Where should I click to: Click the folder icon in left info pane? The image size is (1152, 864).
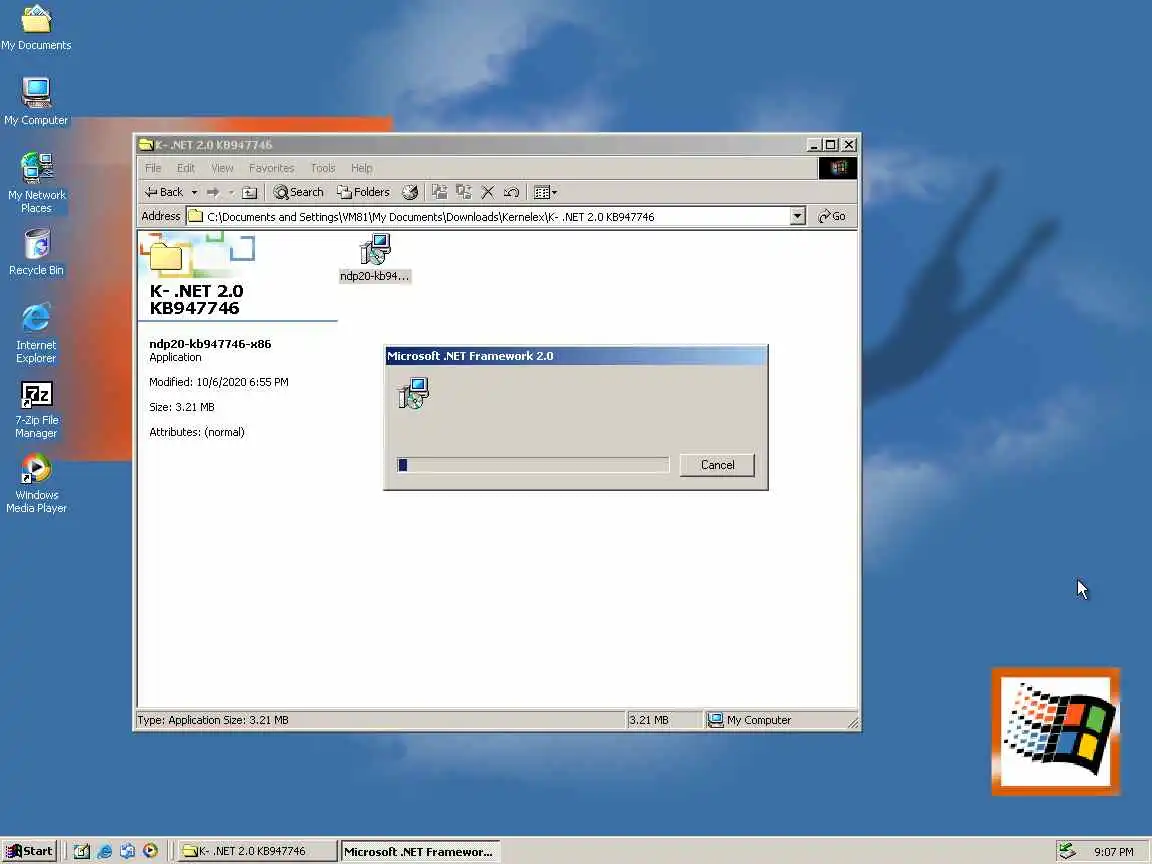click(x=166, y=257)
